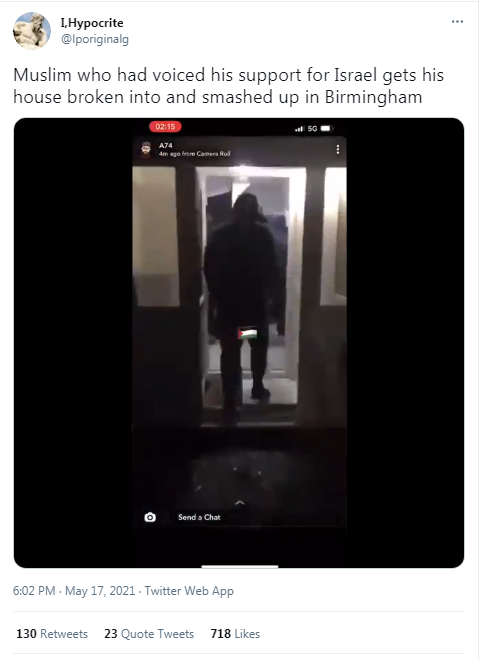Screen dimensions: 480x660
Task: Open the tweet's three-dot more options menu
Action: (x=457, y=21)
